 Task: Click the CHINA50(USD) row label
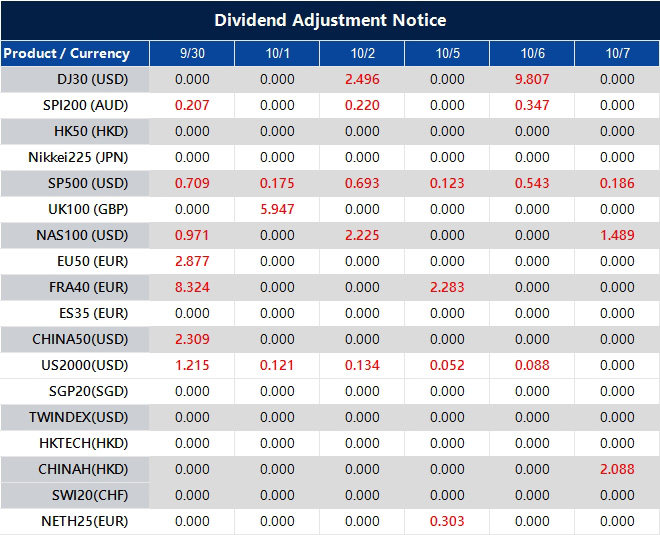pyautogui.click(x=80, y=339)
